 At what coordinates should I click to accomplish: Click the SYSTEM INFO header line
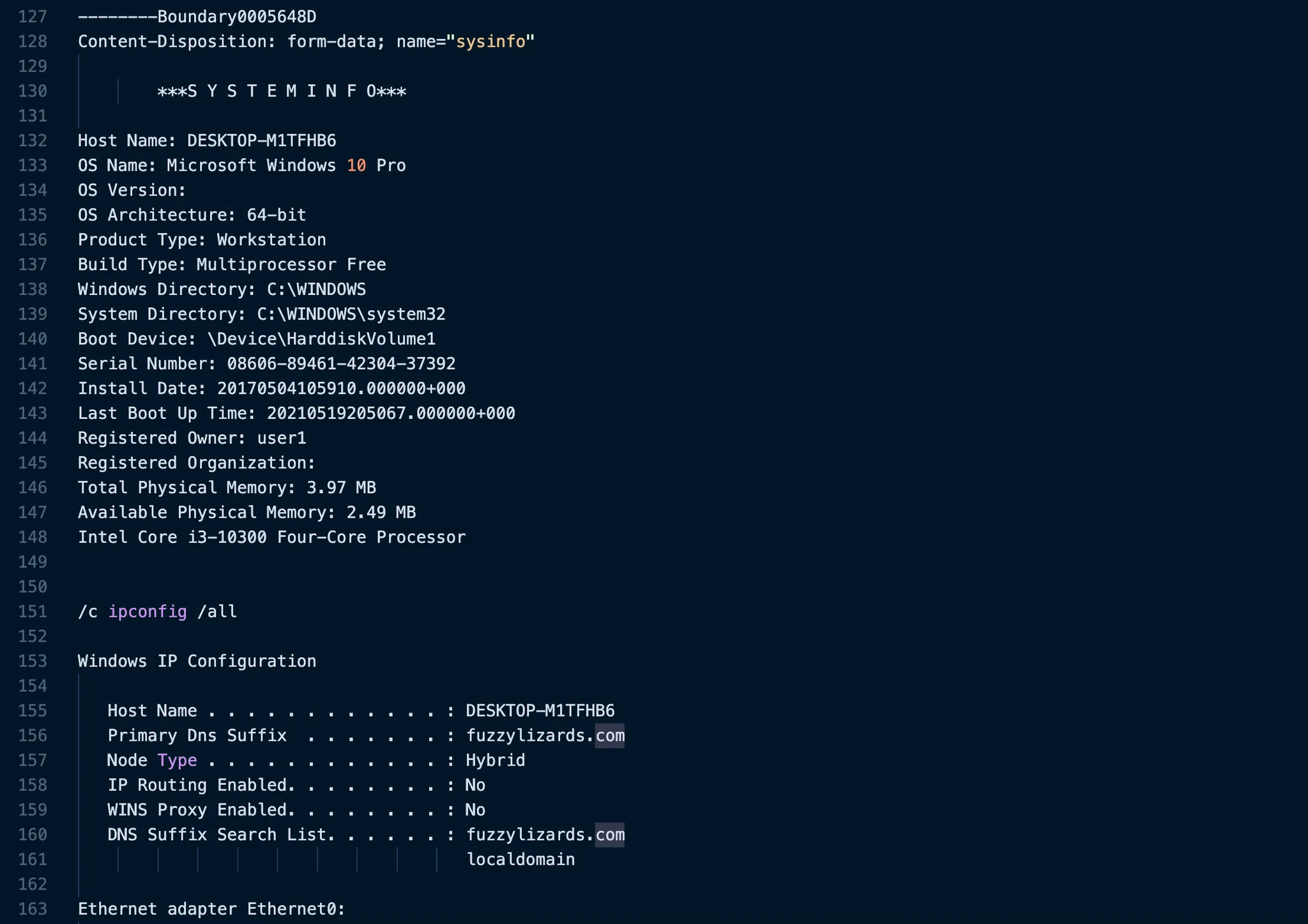(282, 91)
